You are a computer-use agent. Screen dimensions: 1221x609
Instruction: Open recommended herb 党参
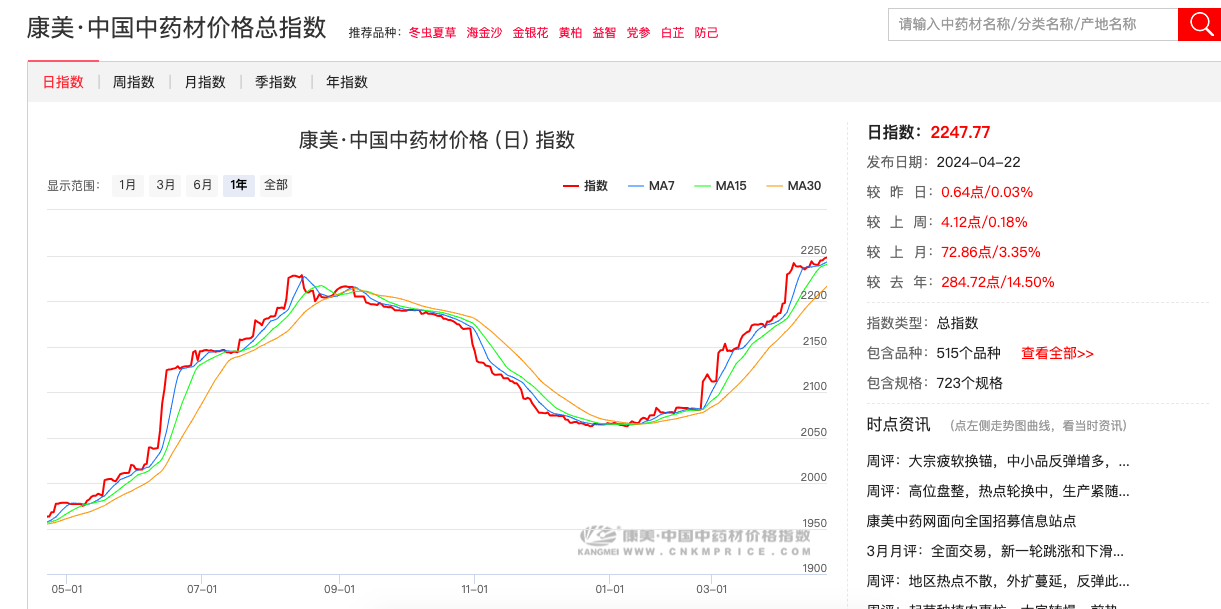[638, 33]
